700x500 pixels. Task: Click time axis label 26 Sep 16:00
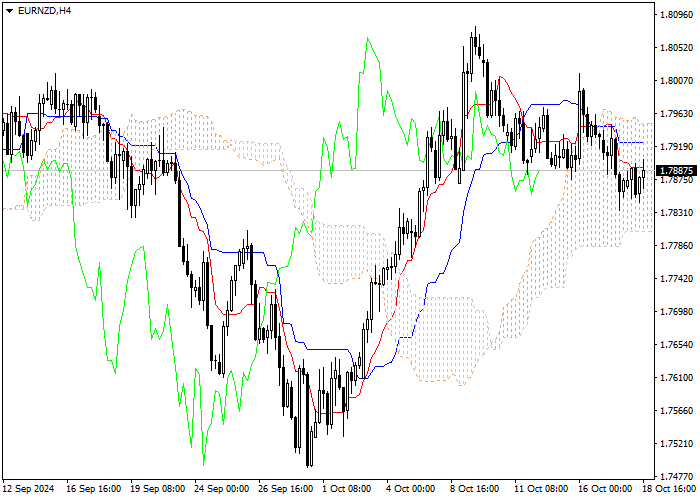[286, 489]
